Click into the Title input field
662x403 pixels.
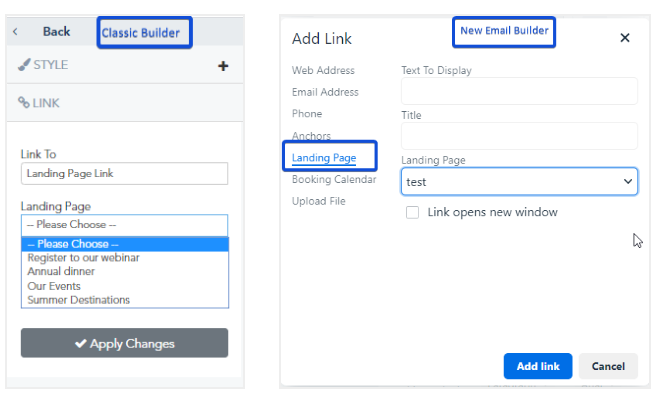click(519, 136)
